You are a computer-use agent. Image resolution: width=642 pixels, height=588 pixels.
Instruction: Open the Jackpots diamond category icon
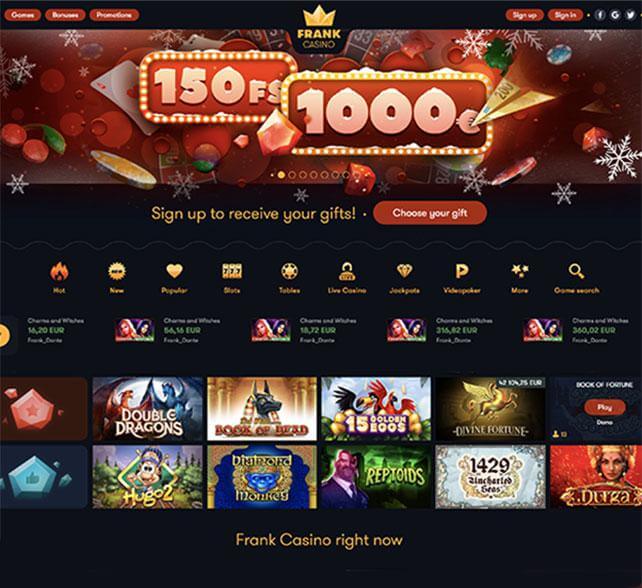tap(405, 271)
